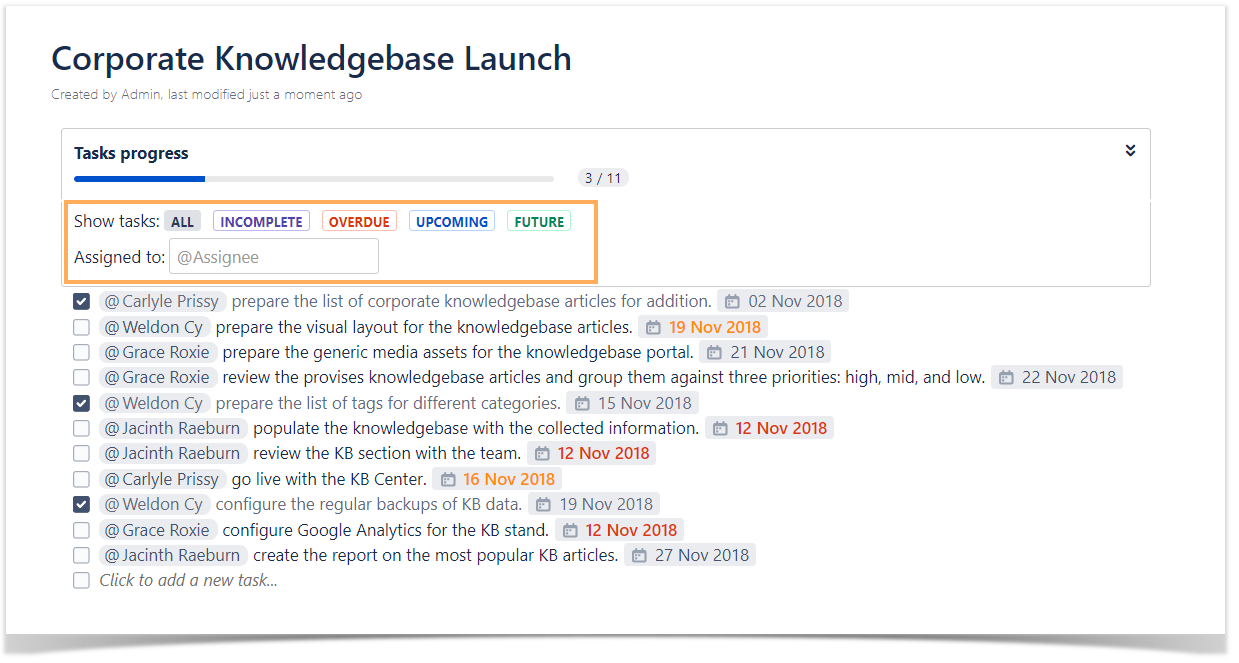Image resolution: width=1239 pixels, height=663 pixels.
Task: Click calendar icon on populate knowledgebase task
Action: point(720,428)
